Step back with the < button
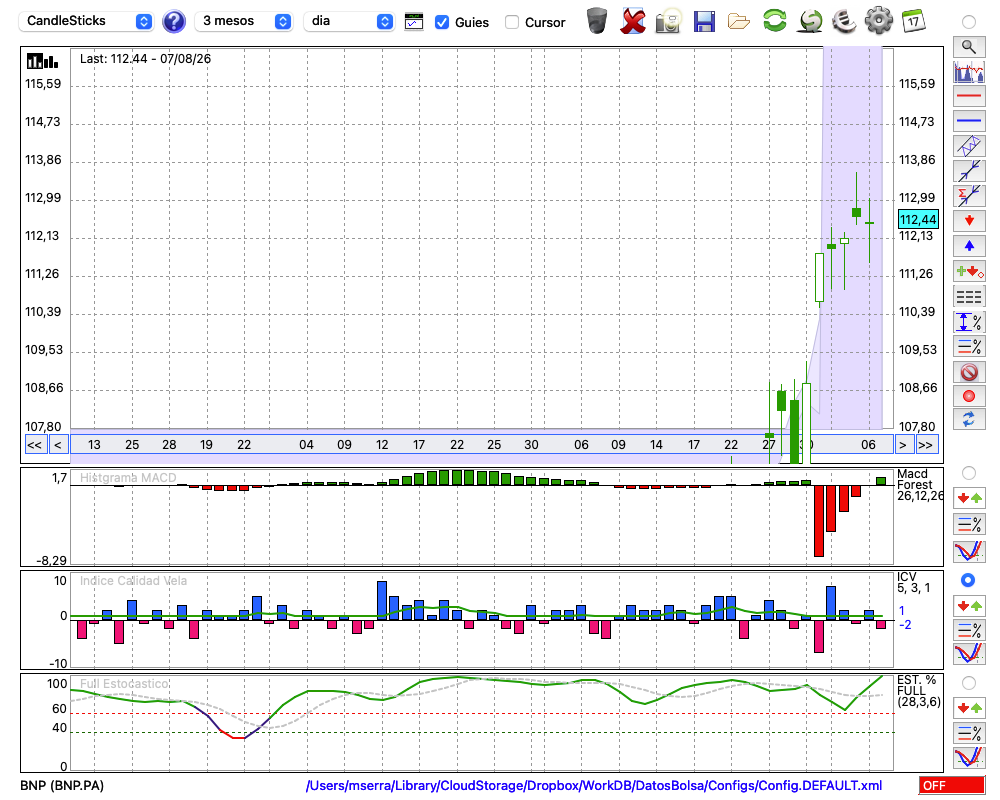Viewport: 1000px width, 800px height. click(57, 445)
